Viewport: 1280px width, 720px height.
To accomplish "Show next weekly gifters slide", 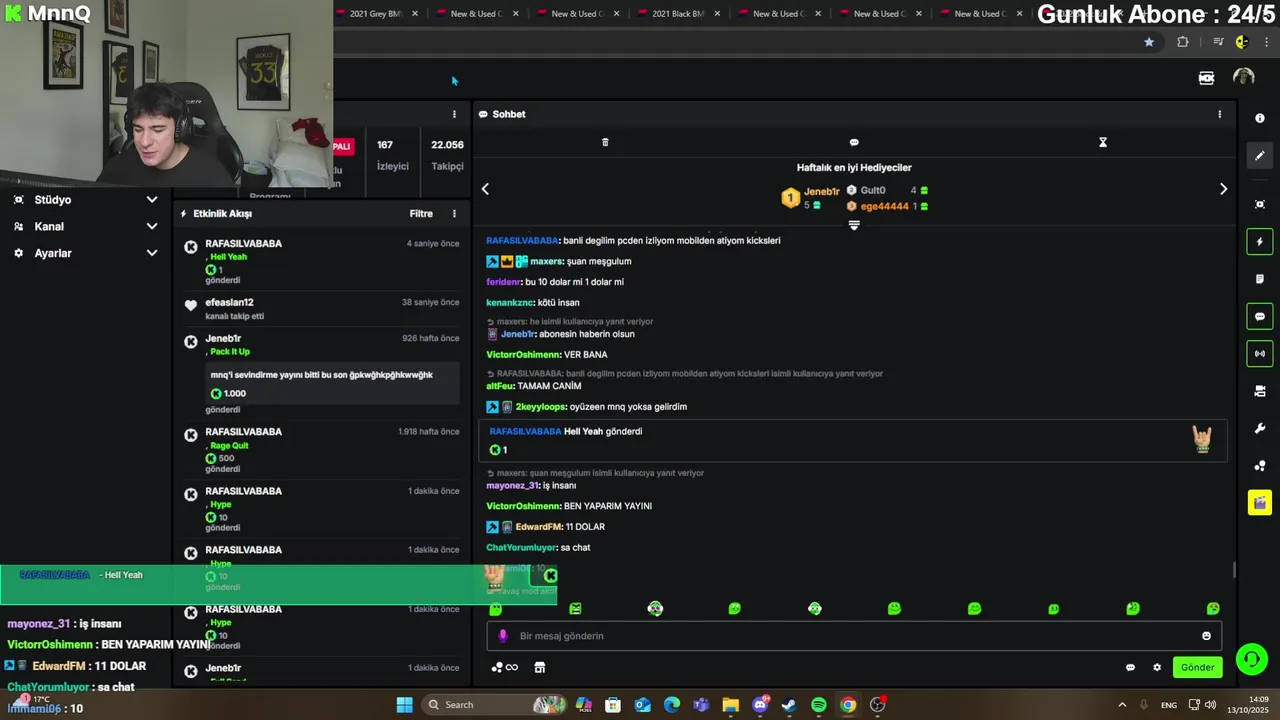I will tap(1223, 189).
